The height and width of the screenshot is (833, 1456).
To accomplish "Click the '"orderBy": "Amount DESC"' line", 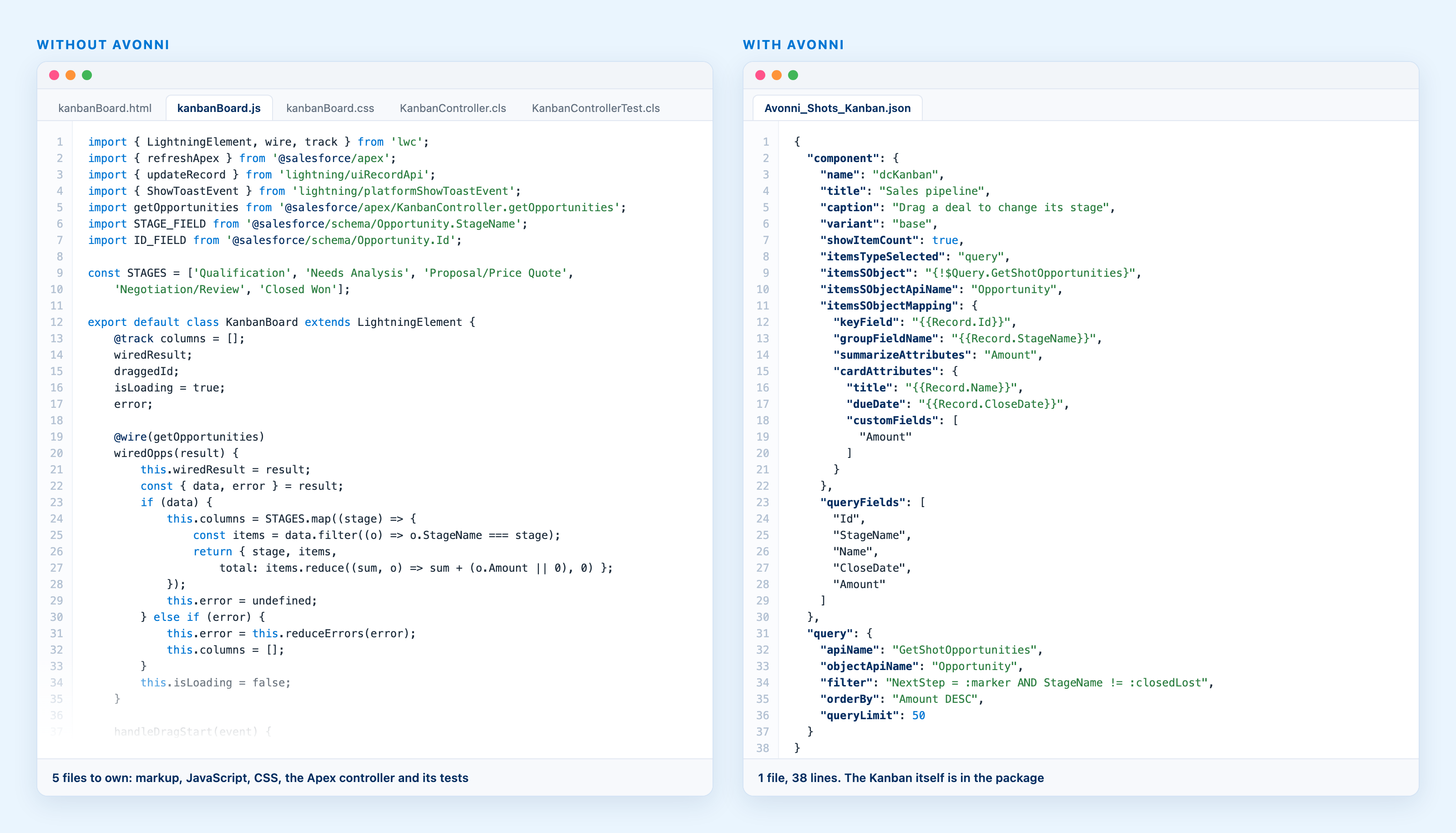I will [x=902, y=699].
